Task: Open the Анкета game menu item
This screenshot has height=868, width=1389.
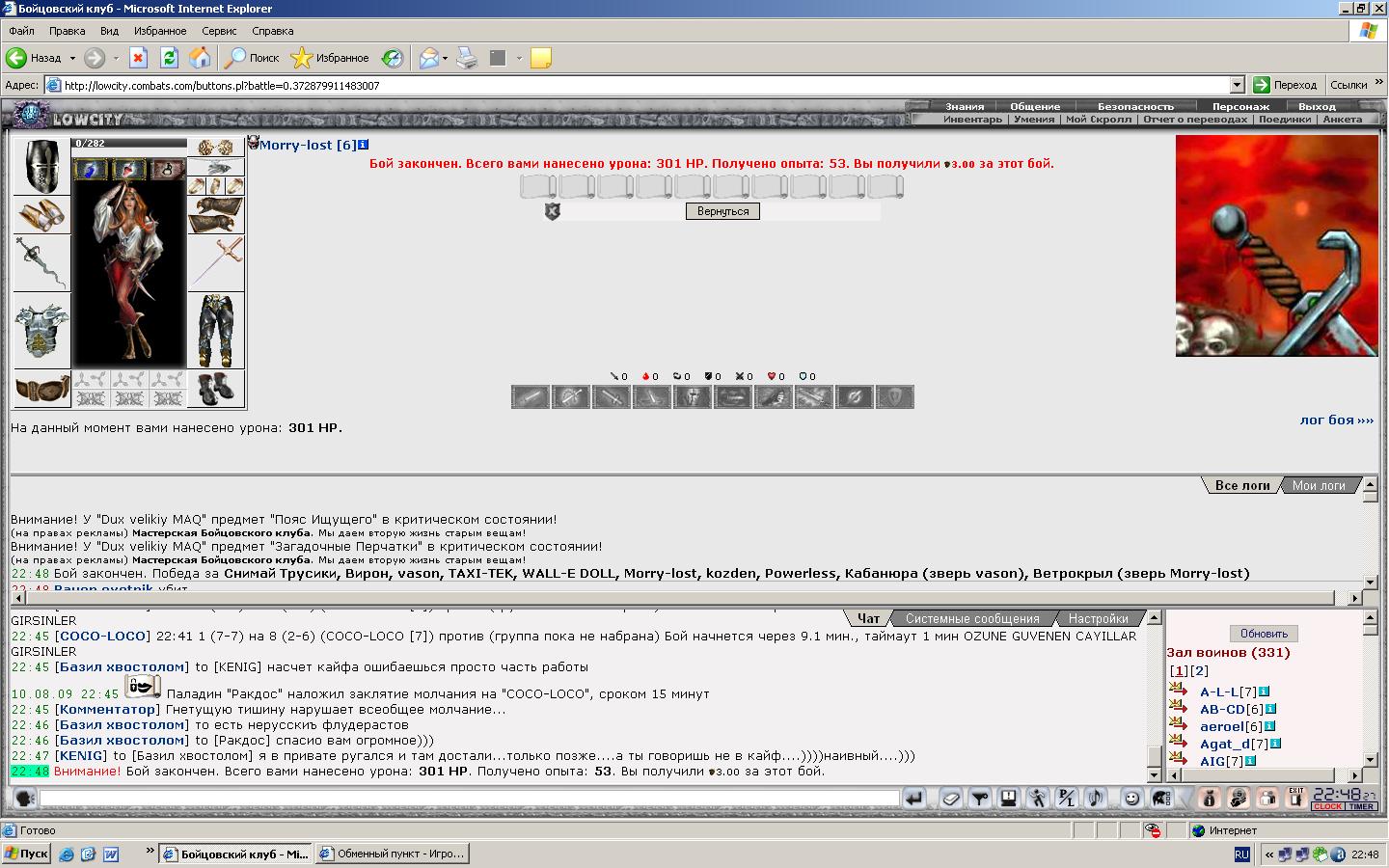Action: (x=1342, y=120)
